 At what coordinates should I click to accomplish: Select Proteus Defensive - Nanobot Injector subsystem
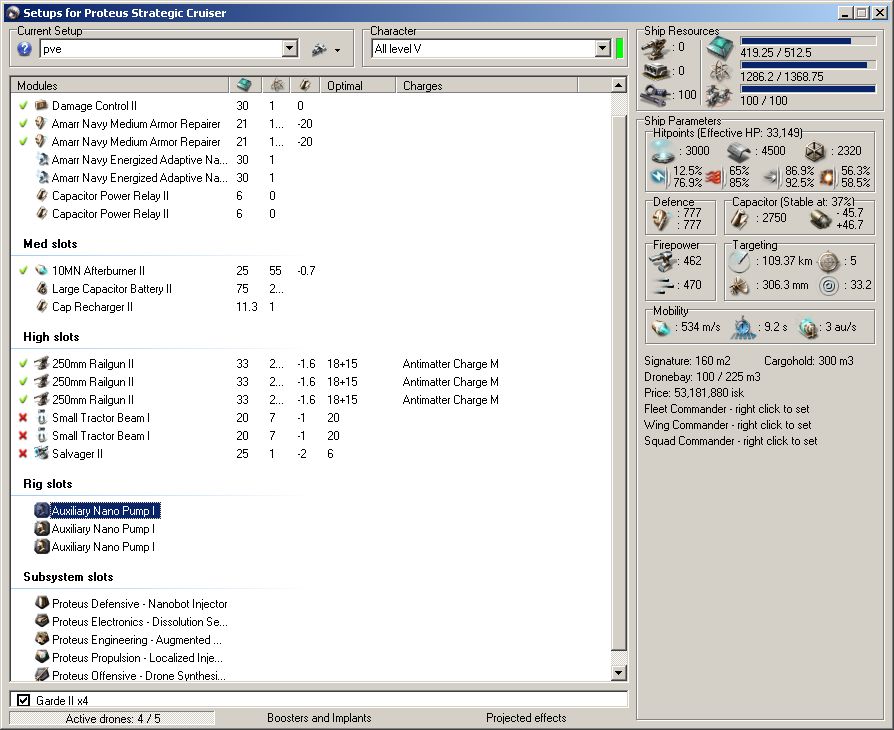point(140,603)
